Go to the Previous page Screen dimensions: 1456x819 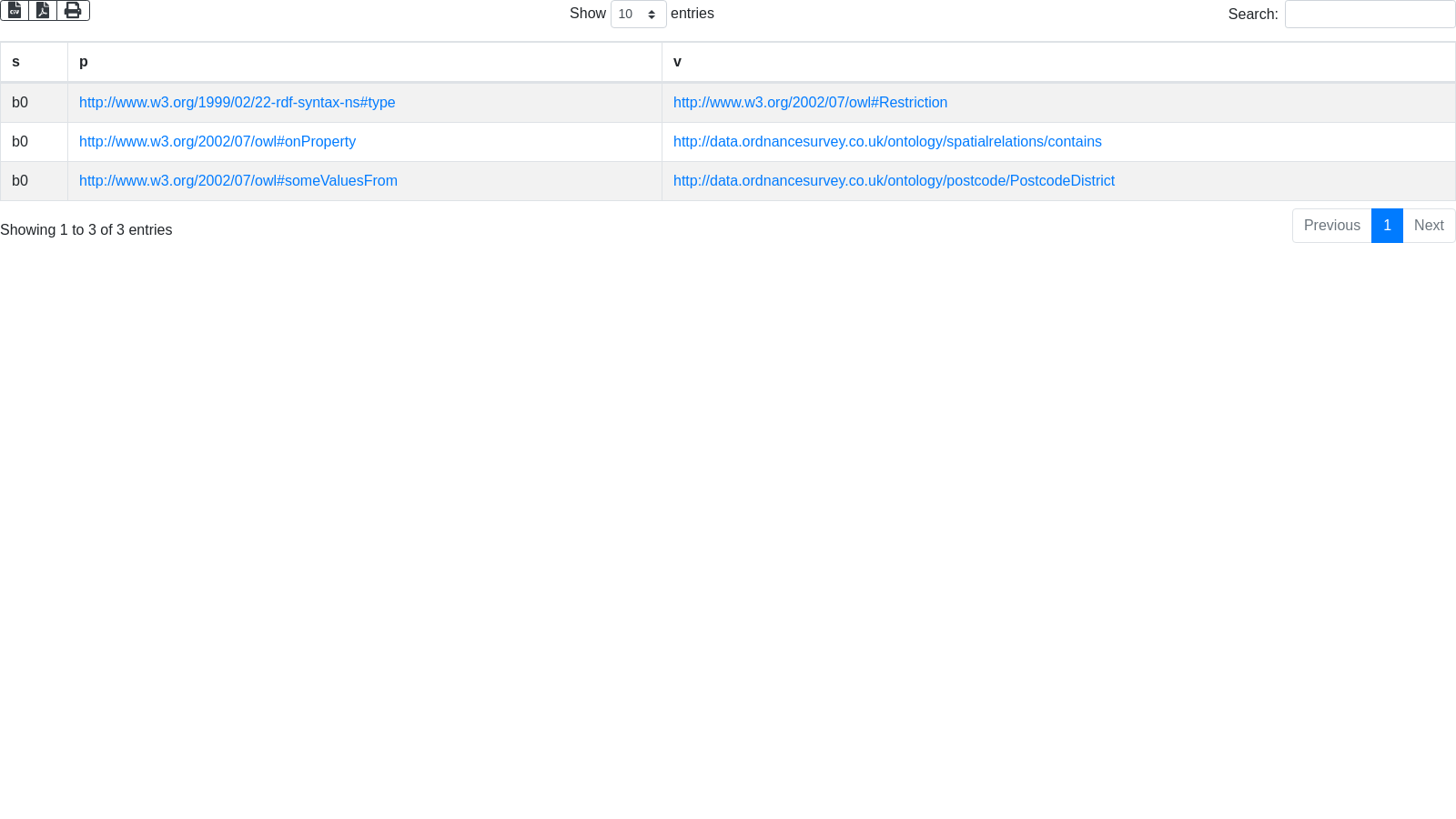1331,226
